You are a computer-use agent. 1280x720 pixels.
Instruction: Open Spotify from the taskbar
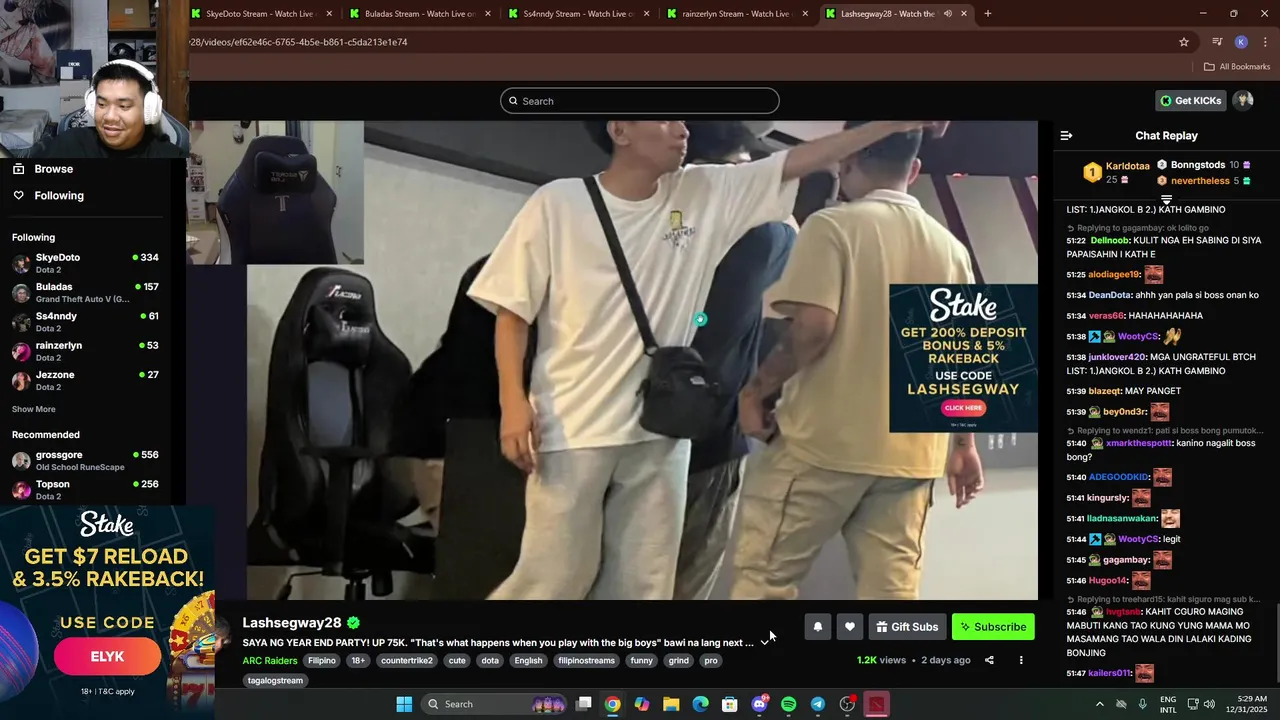click(x=788, y=704)
